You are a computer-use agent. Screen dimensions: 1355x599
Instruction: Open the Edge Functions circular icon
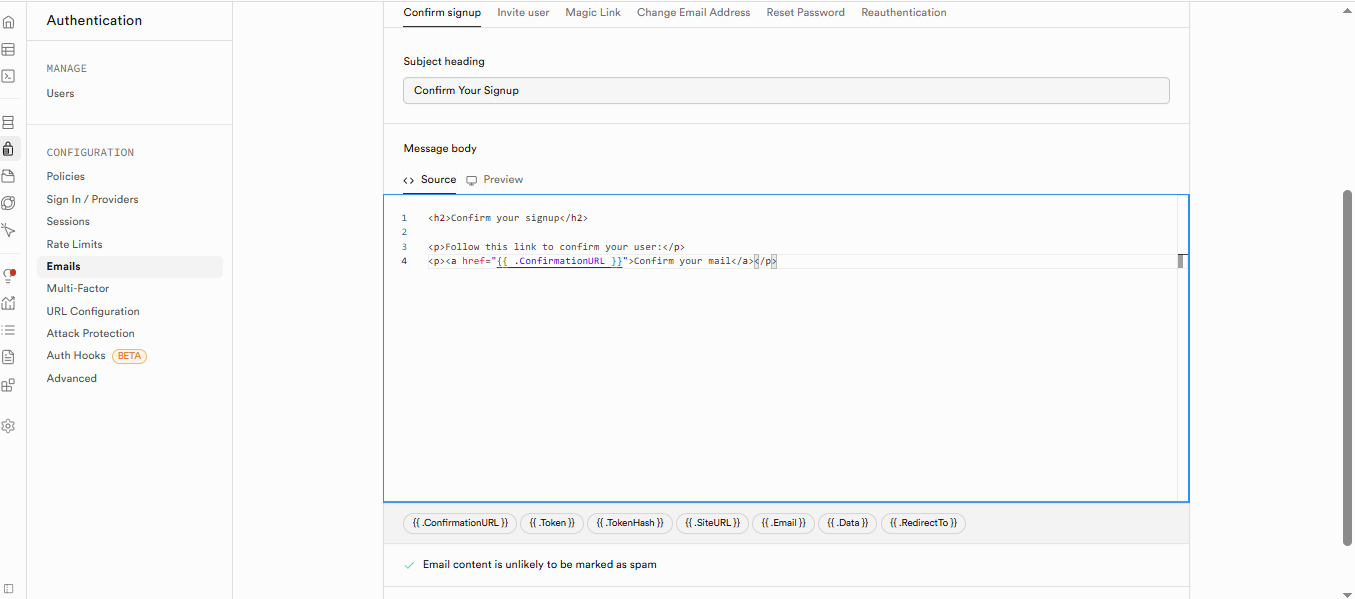tap(8, 203)
